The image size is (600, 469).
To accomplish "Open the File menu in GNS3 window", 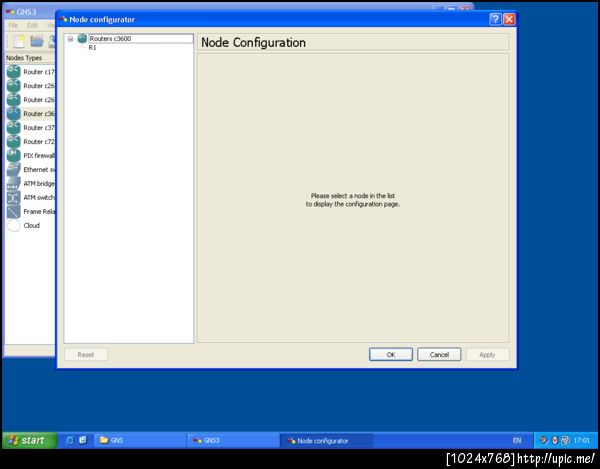I will click(x=13, y=25).
